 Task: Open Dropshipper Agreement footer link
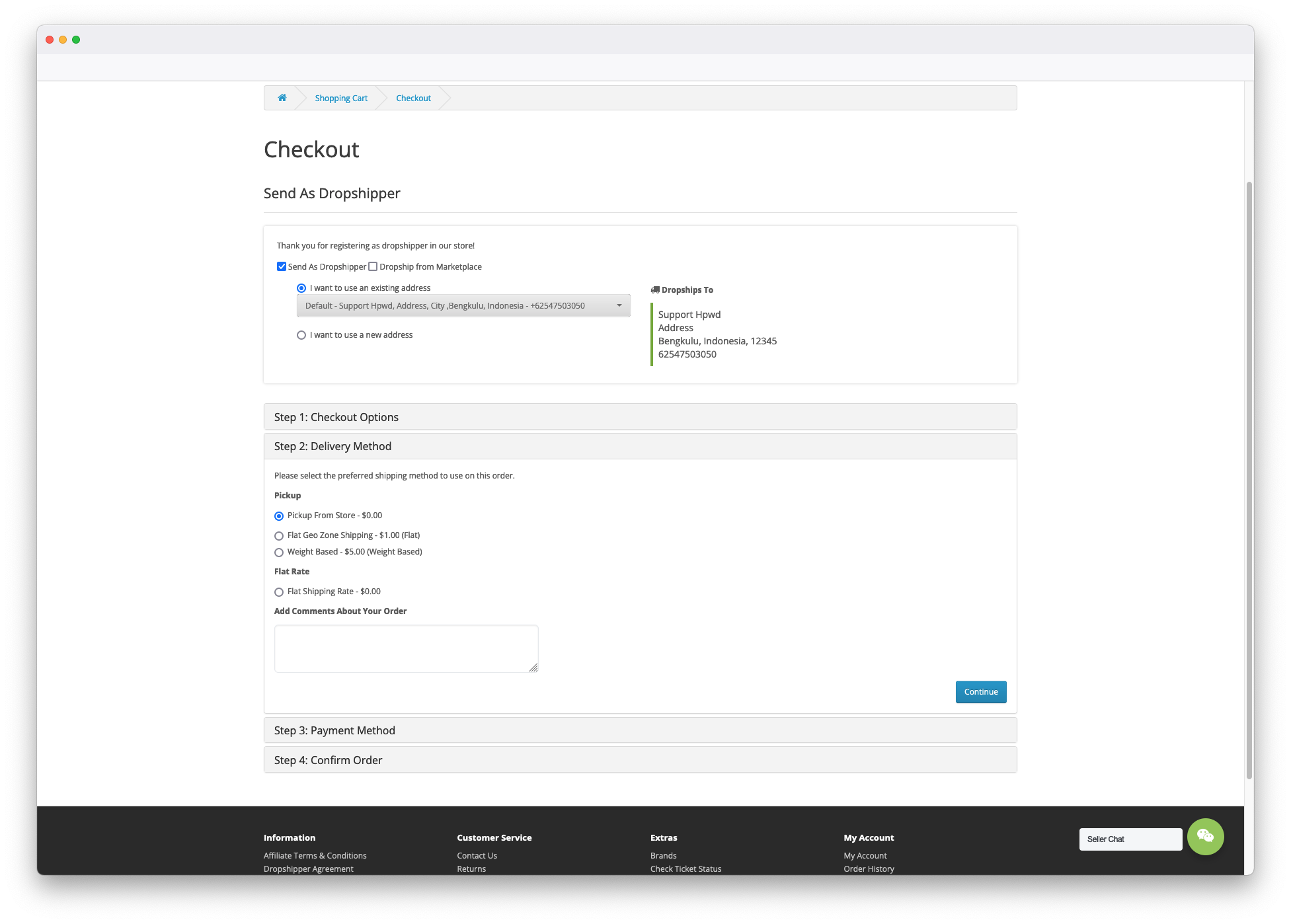pyautogui.click(x=309, y=868)
